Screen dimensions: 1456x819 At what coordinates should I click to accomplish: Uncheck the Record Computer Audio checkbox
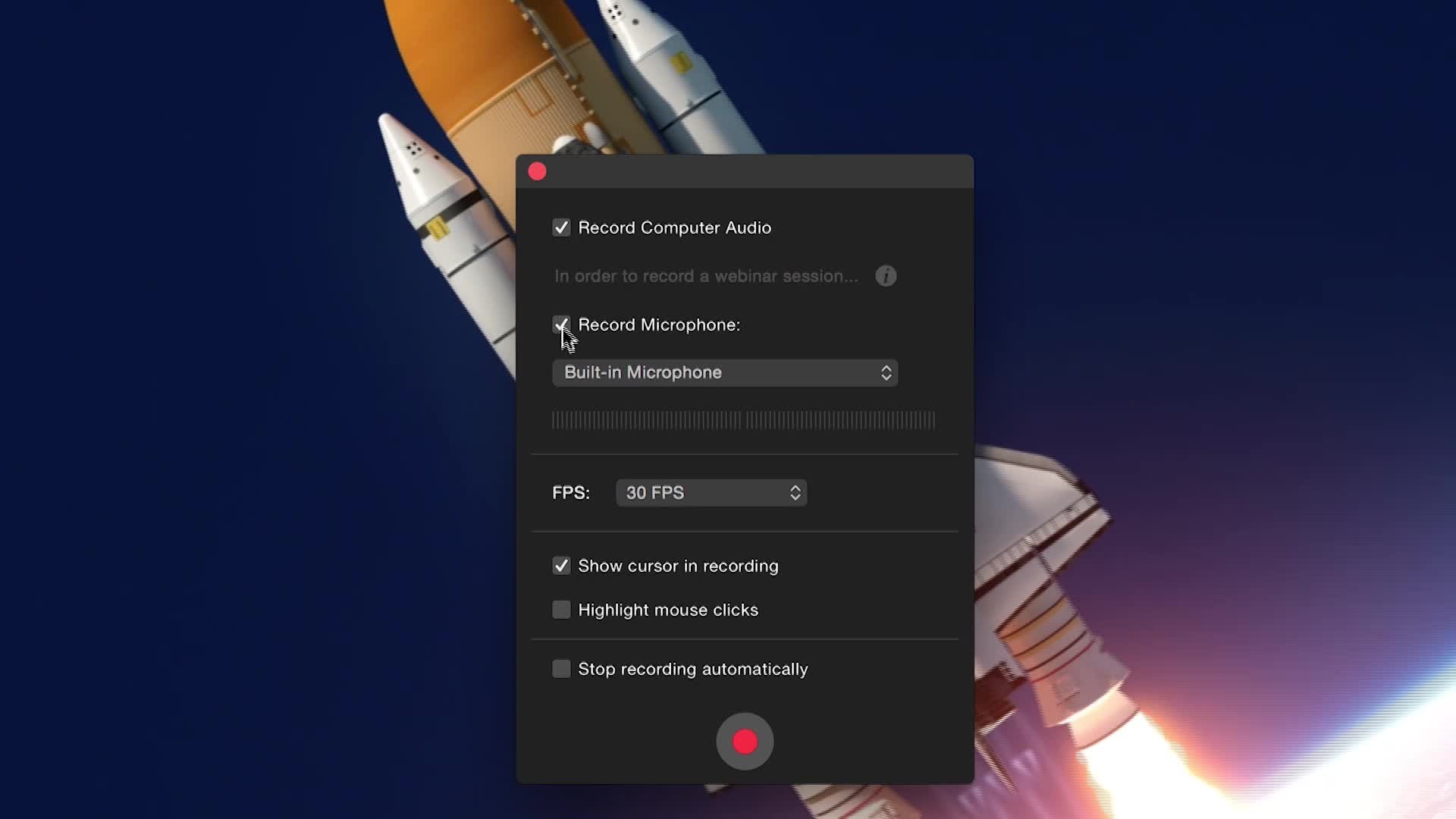[x=561, y=227]
